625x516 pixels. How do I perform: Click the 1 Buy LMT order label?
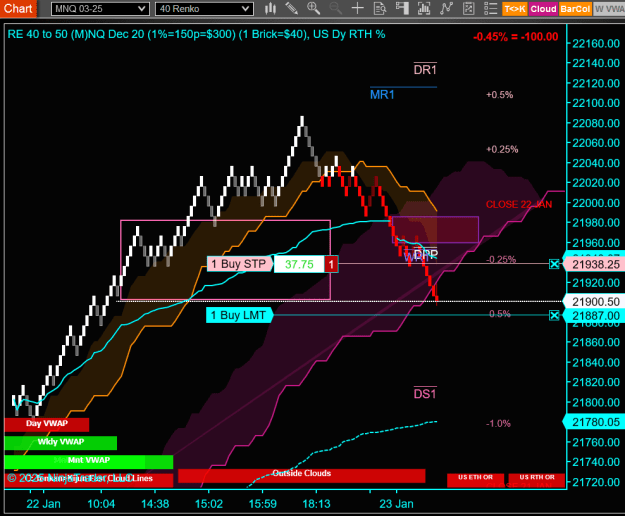238,315
